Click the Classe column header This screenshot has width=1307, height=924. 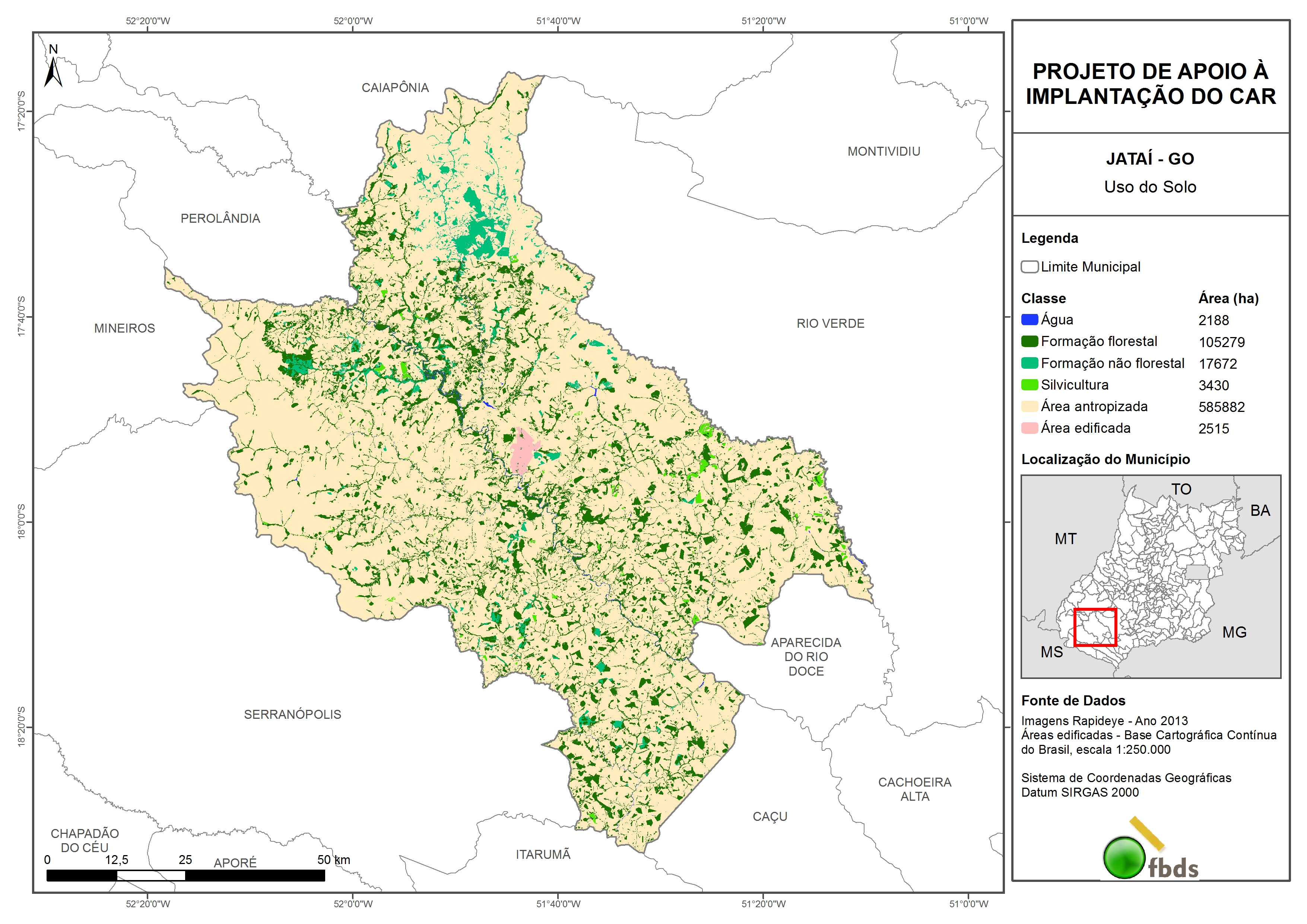coord(1043,298)
